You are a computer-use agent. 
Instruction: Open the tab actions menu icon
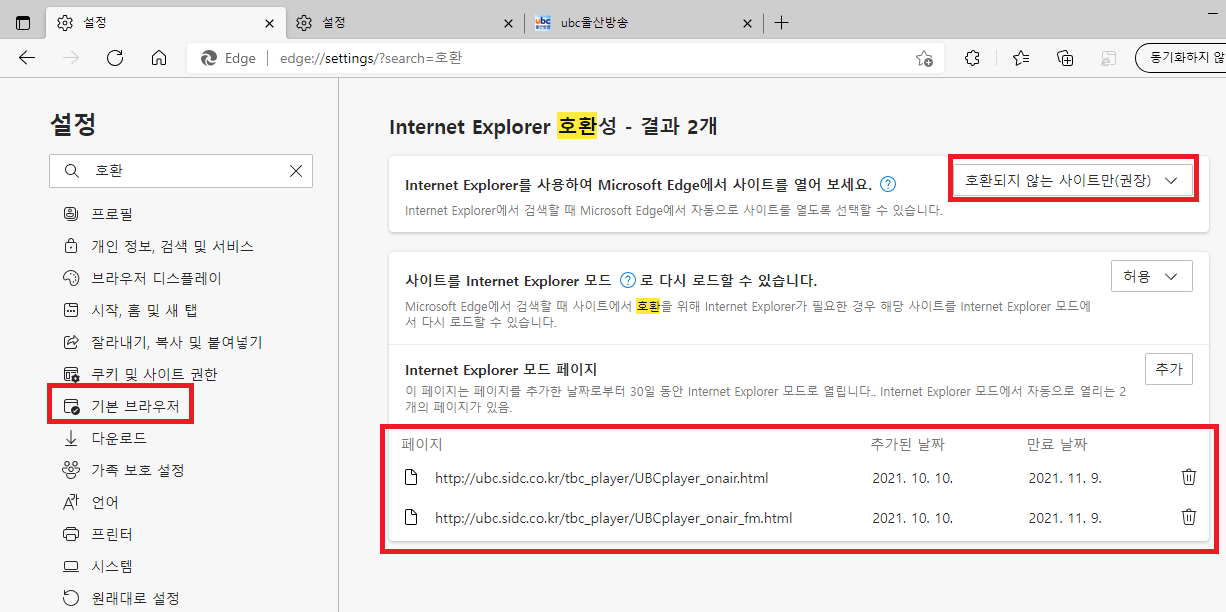click(23, 22)
